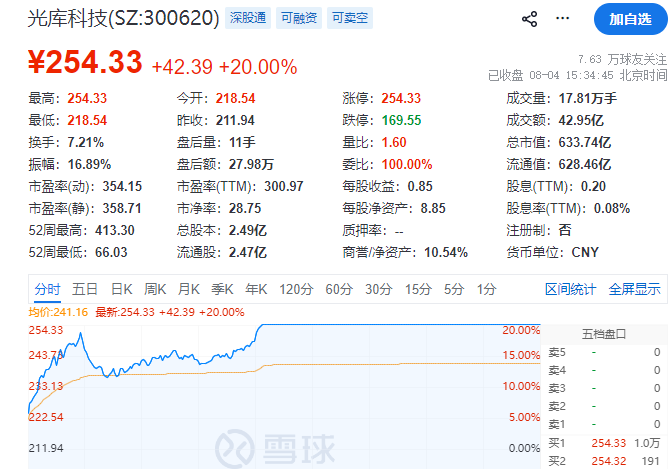Switch to the 30分 chart tab

click(x=378, y=289)
